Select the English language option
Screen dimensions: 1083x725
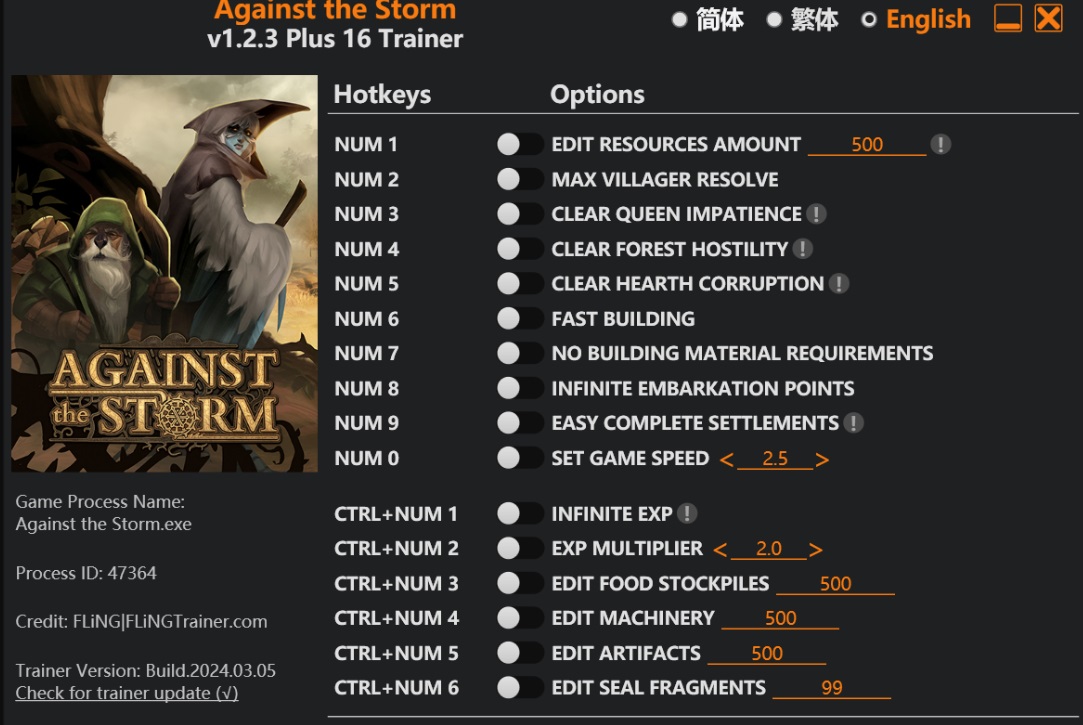(916, 20)
